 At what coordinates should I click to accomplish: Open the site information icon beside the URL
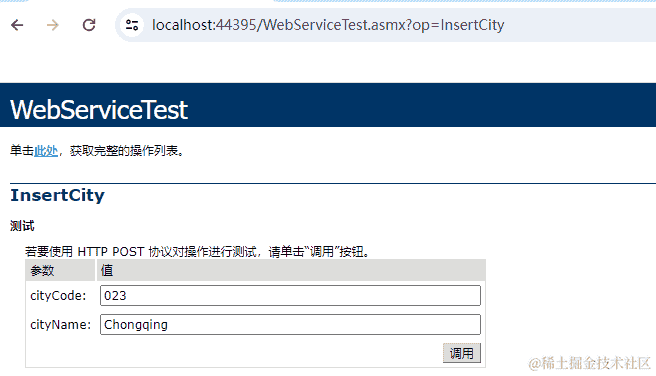132,25
